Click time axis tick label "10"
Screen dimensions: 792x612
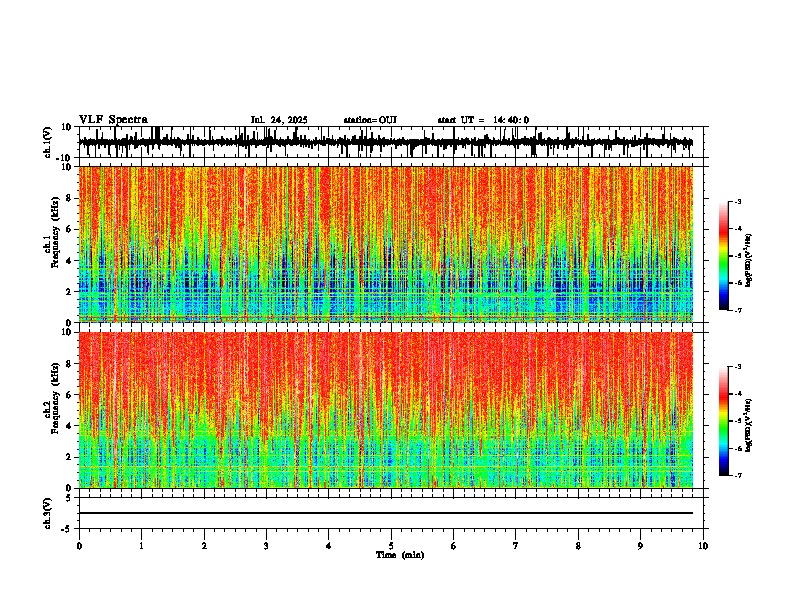pos(703,546)
